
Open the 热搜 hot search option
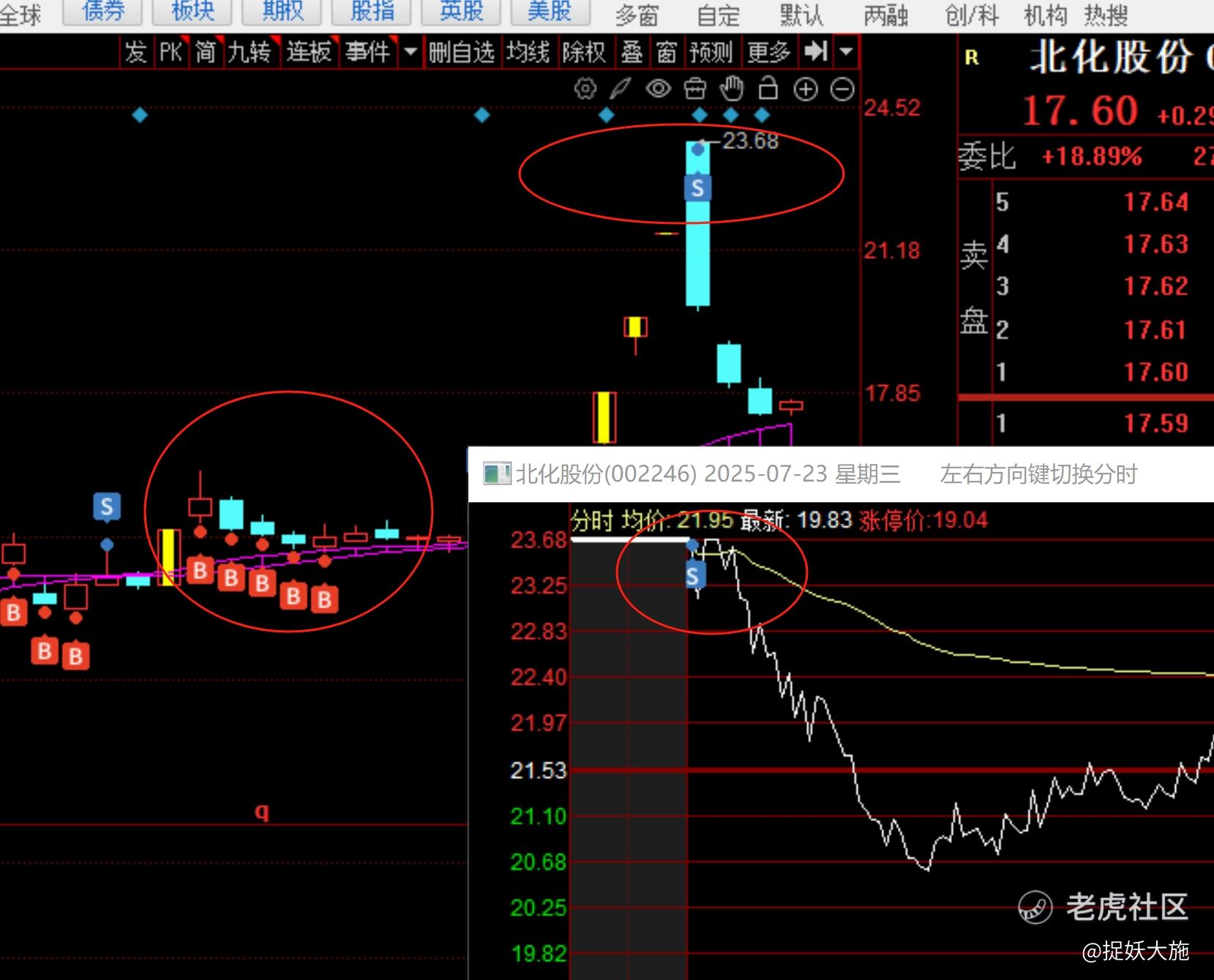pyautogui.click(x=1105, y=15)
